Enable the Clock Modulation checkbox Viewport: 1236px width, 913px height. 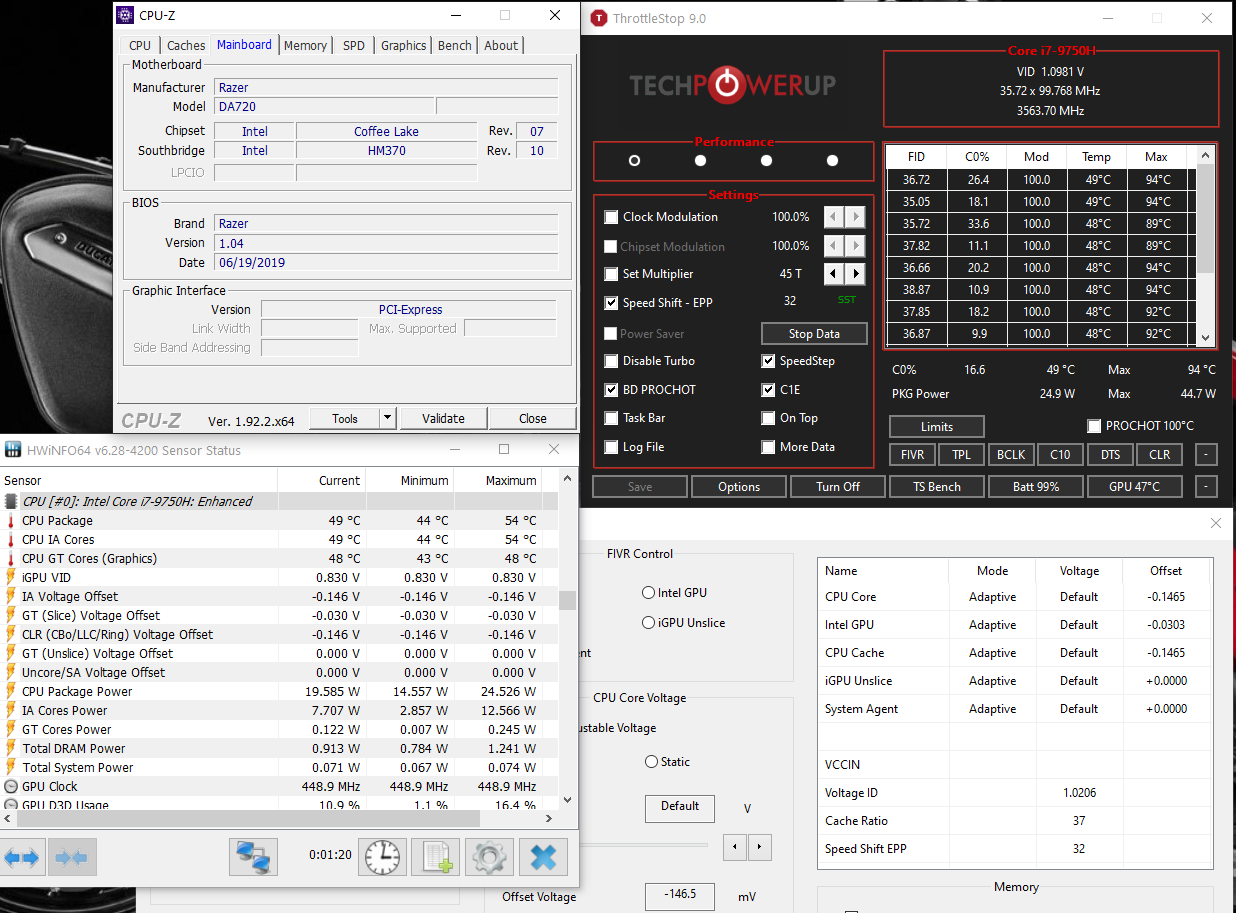pyautogui.click(x=612, y=217)
